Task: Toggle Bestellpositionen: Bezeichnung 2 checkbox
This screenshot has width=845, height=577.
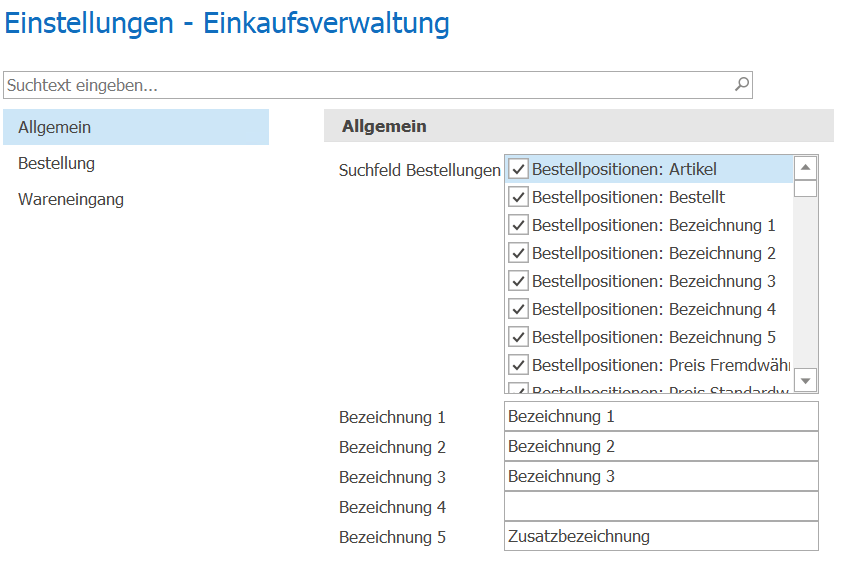Action: (518, 253)
